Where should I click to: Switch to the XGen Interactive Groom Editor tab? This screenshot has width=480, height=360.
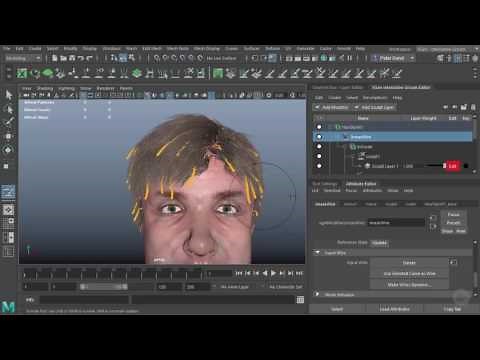[401, 87]
